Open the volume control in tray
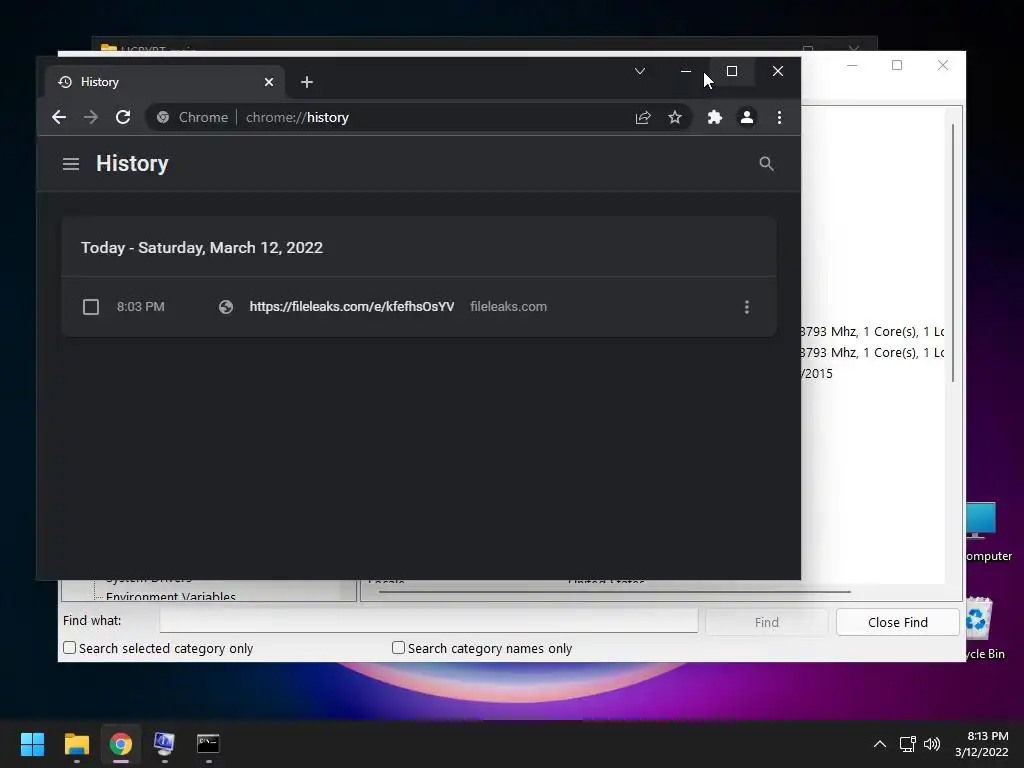This screenshot has height=768, width=1024. click(x=932, y=744)
